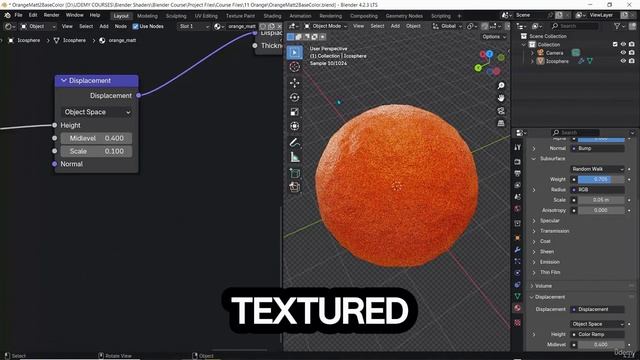The height and width of the screenshot is (360, 640).
Task: Collapse the Subsurface panel
Action: 552,158
